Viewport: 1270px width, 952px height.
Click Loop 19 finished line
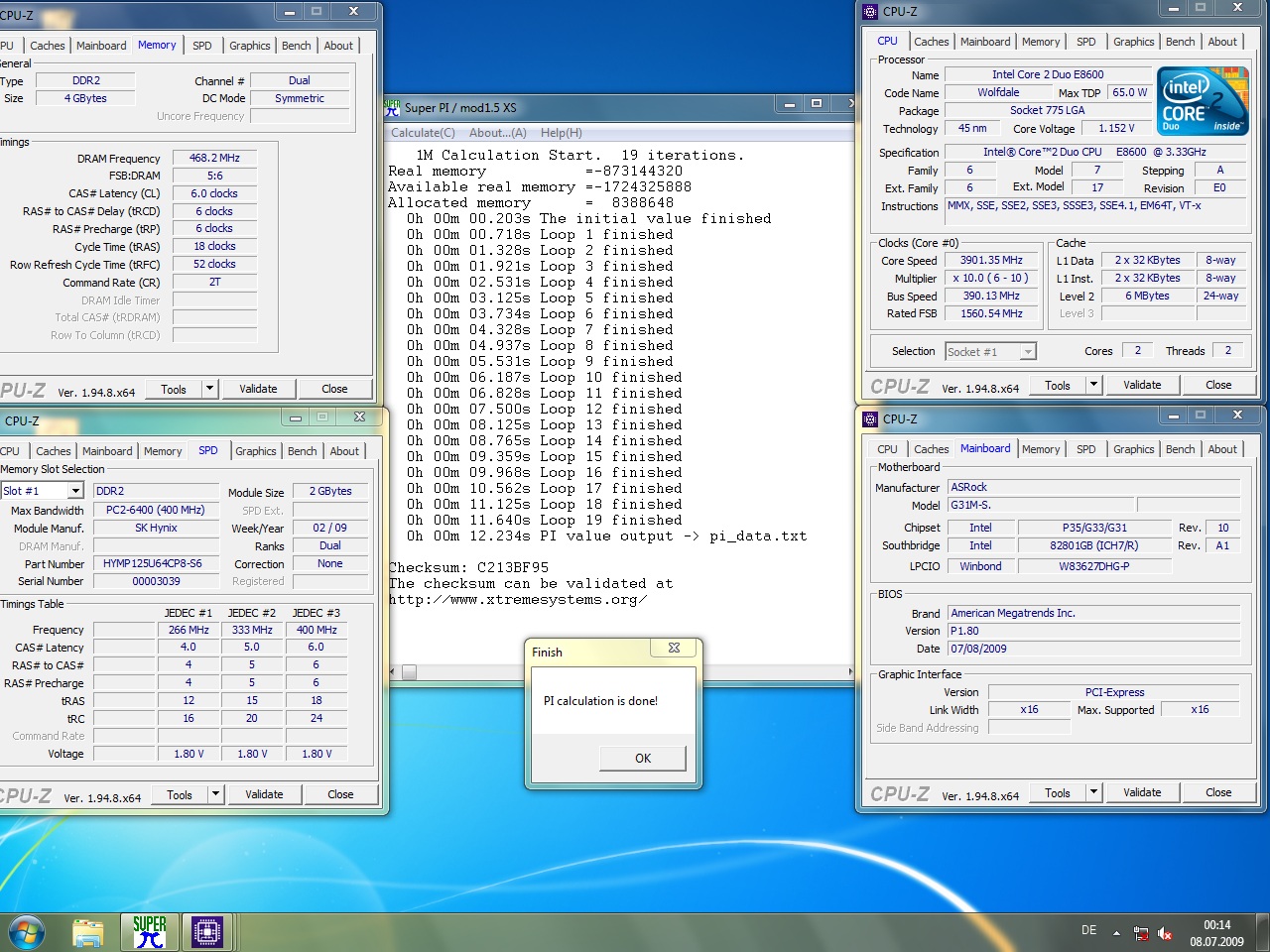point(544,521)
